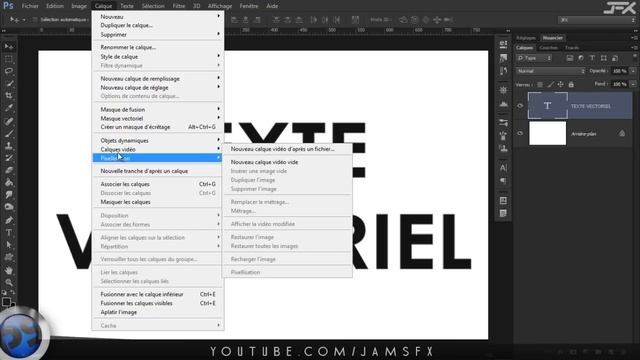This screenshot has width=640, height=360.
Task: Click the Fond value field
Action: (620, 84)
